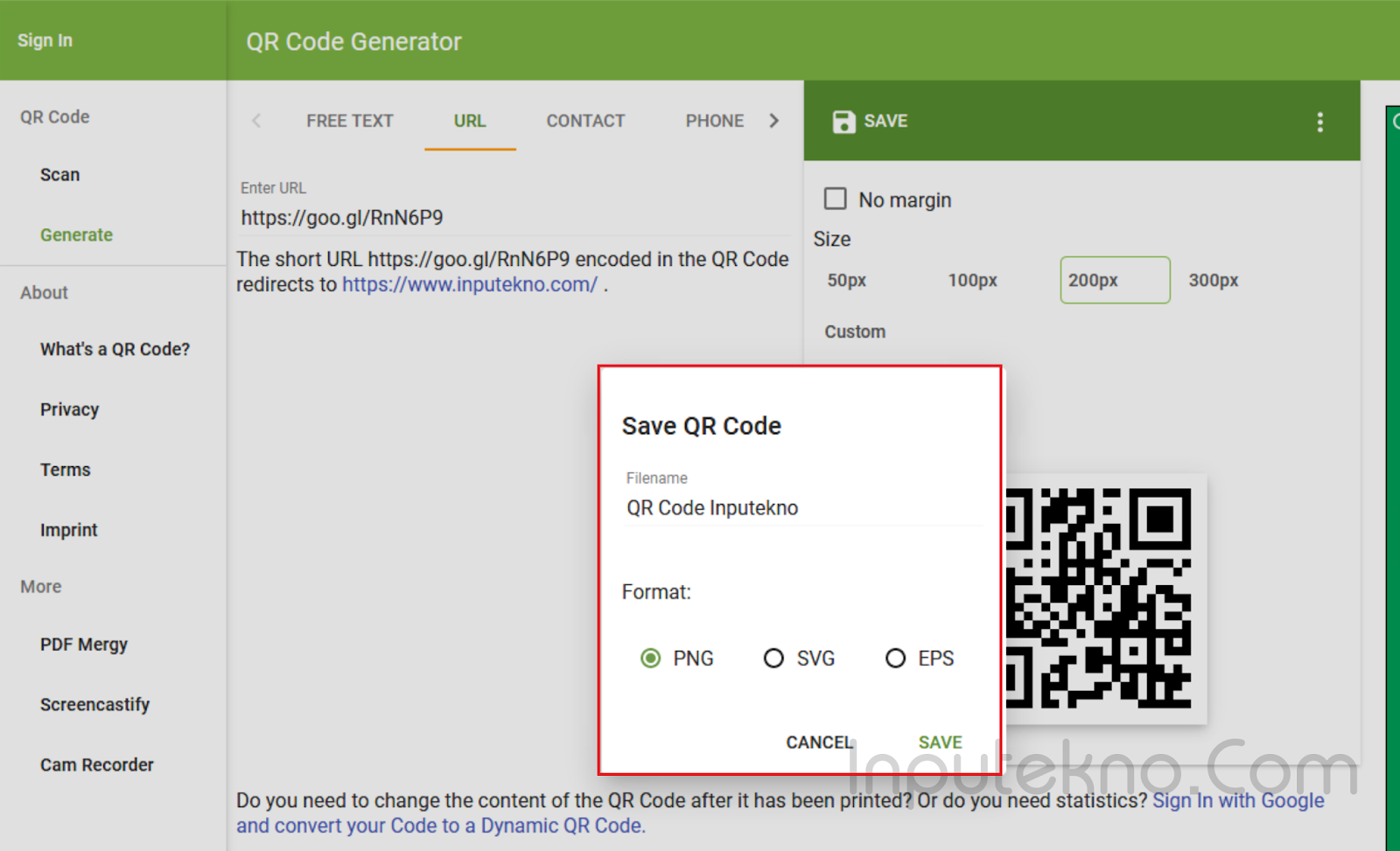The width and height of the screenshot is (1400, 851).
Task: Open the https://www.inputekno.com/ link
Action: (x=469, y=283)
